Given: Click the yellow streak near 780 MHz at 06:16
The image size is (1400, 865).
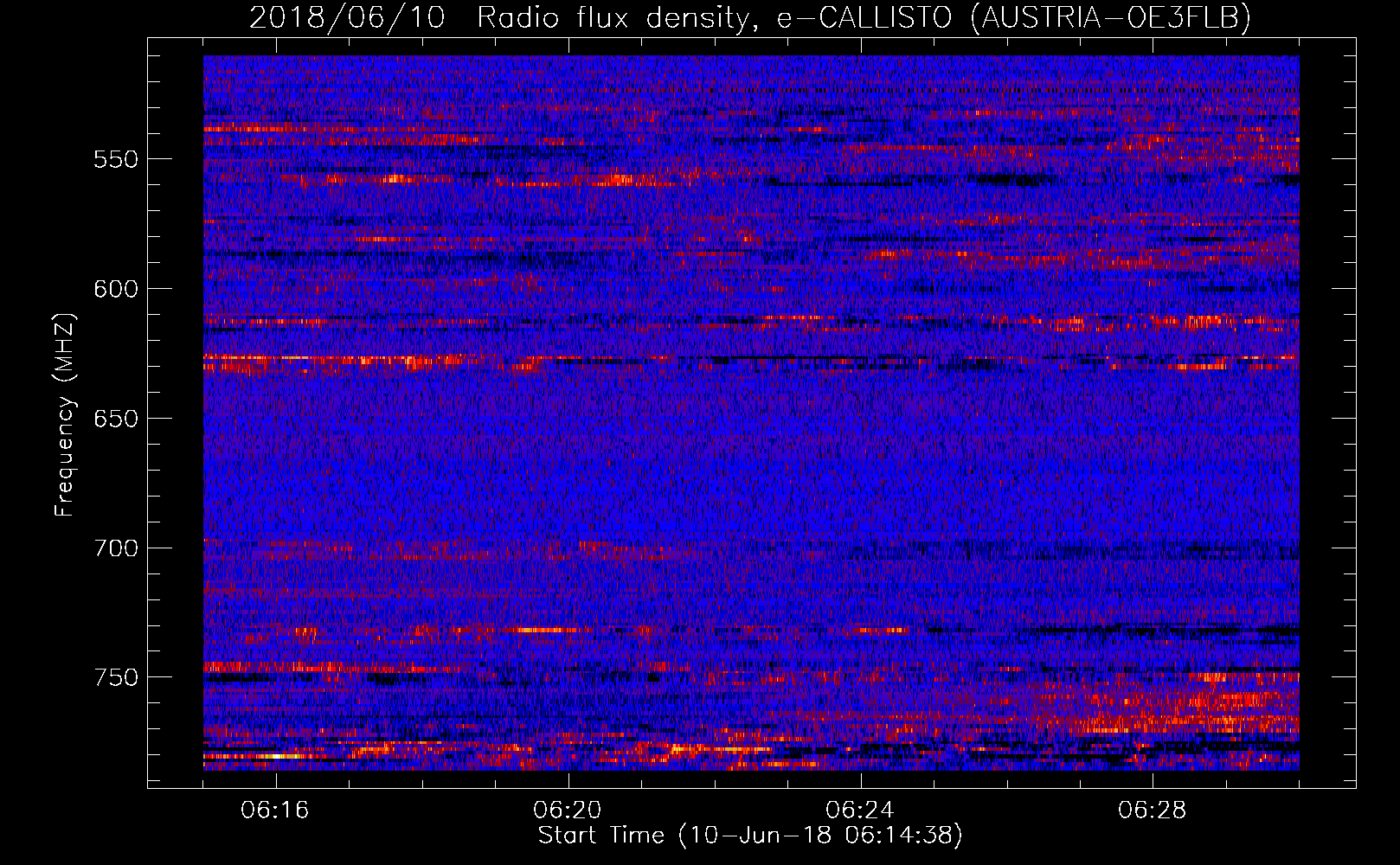Looking at the screenshot, I should click(x=277, y=756).
